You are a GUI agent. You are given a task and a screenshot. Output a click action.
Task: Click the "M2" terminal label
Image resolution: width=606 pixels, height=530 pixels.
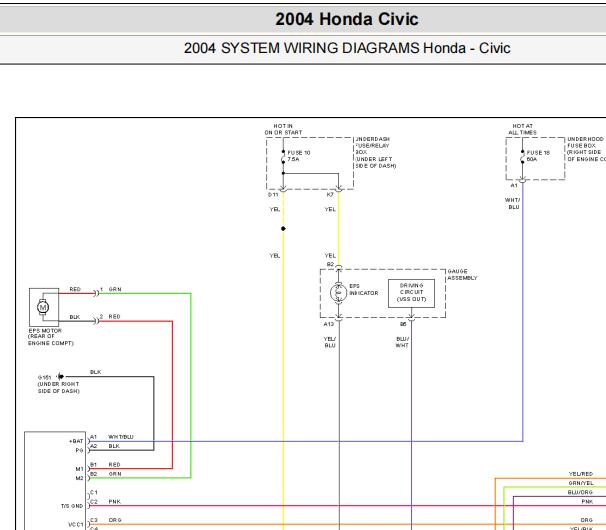pos(79,478)
